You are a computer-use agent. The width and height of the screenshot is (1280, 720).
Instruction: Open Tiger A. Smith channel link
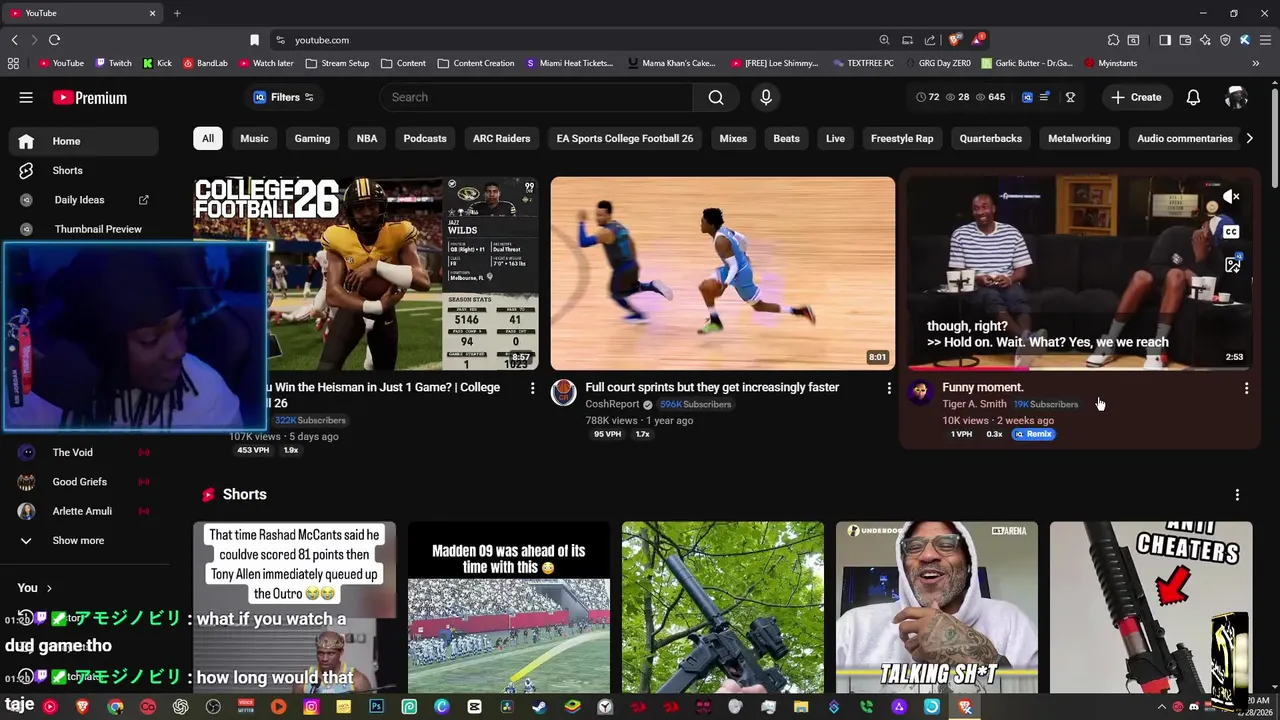pos(974,404)
